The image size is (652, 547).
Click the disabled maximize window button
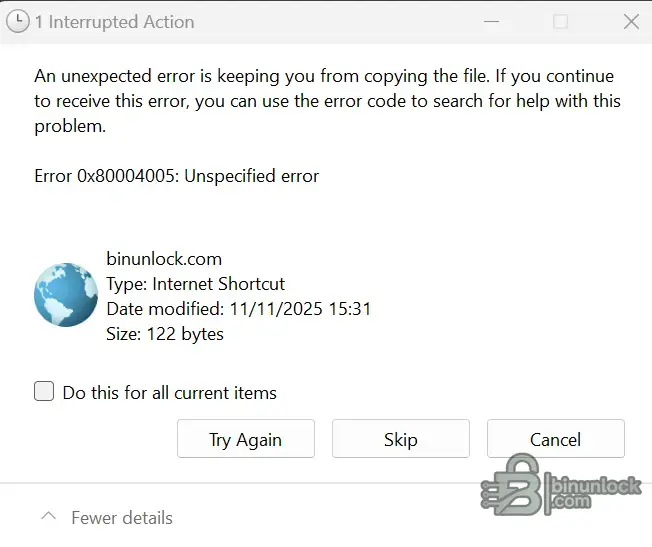point(560,21)
